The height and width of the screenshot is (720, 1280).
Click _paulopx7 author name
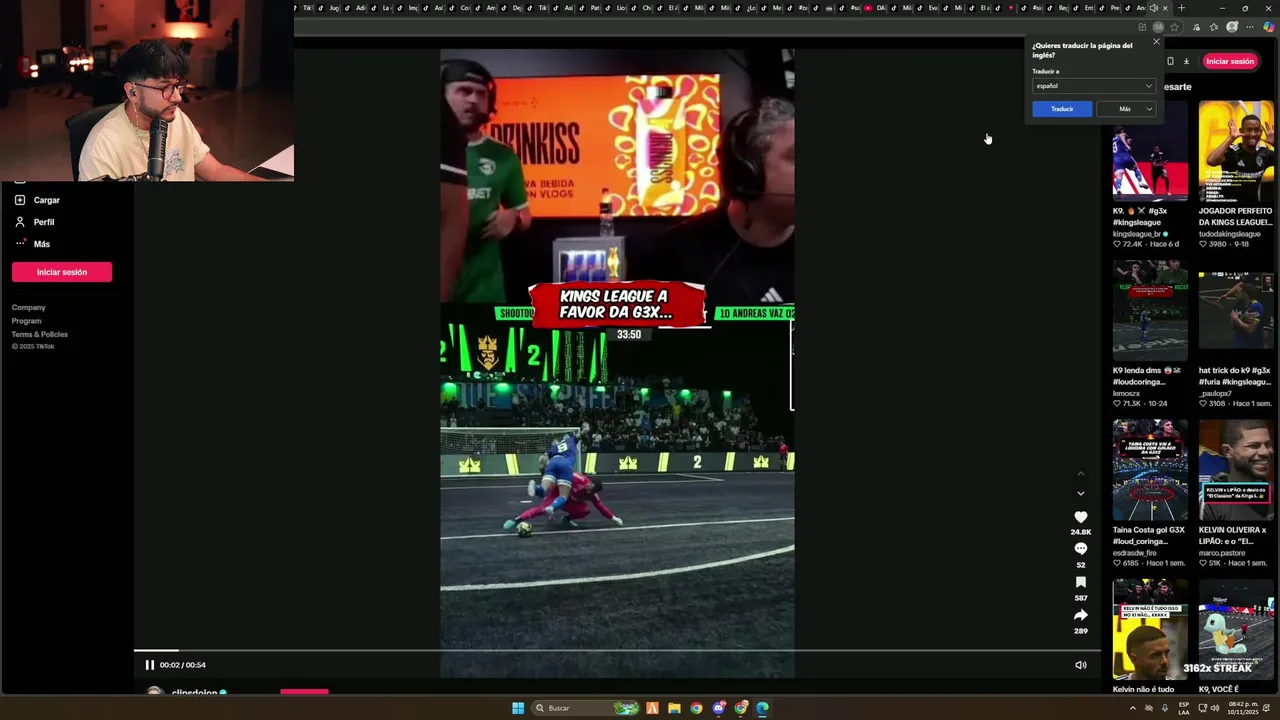1217,393
